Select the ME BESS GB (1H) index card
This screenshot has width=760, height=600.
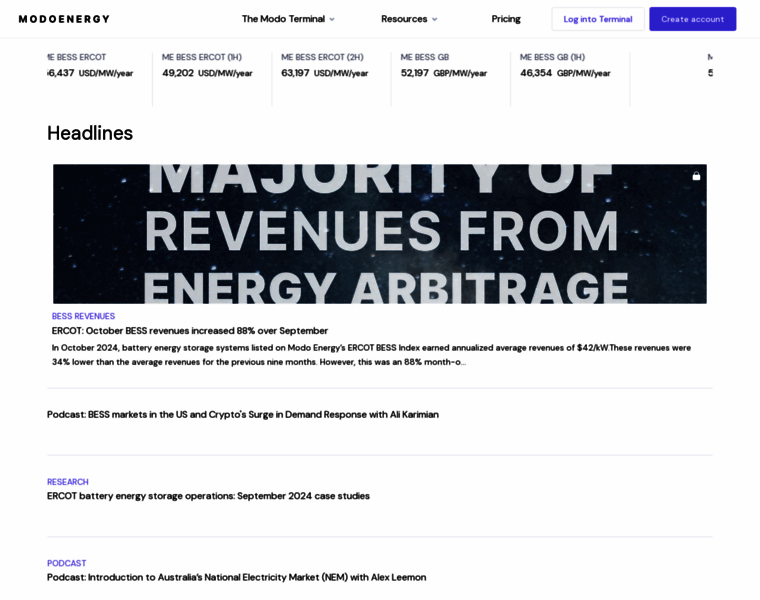click(x=570, y=79)
